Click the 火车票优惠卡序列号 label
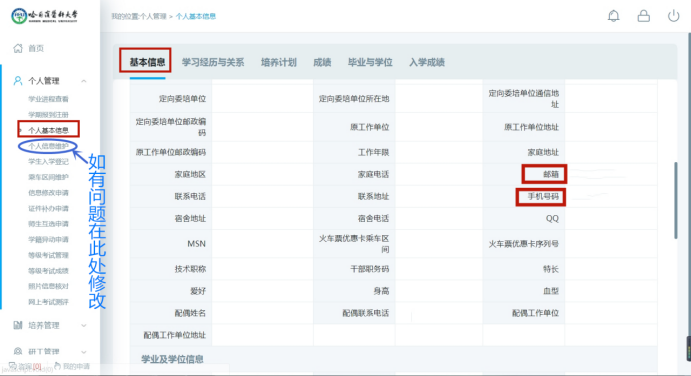 pos(523,244)
